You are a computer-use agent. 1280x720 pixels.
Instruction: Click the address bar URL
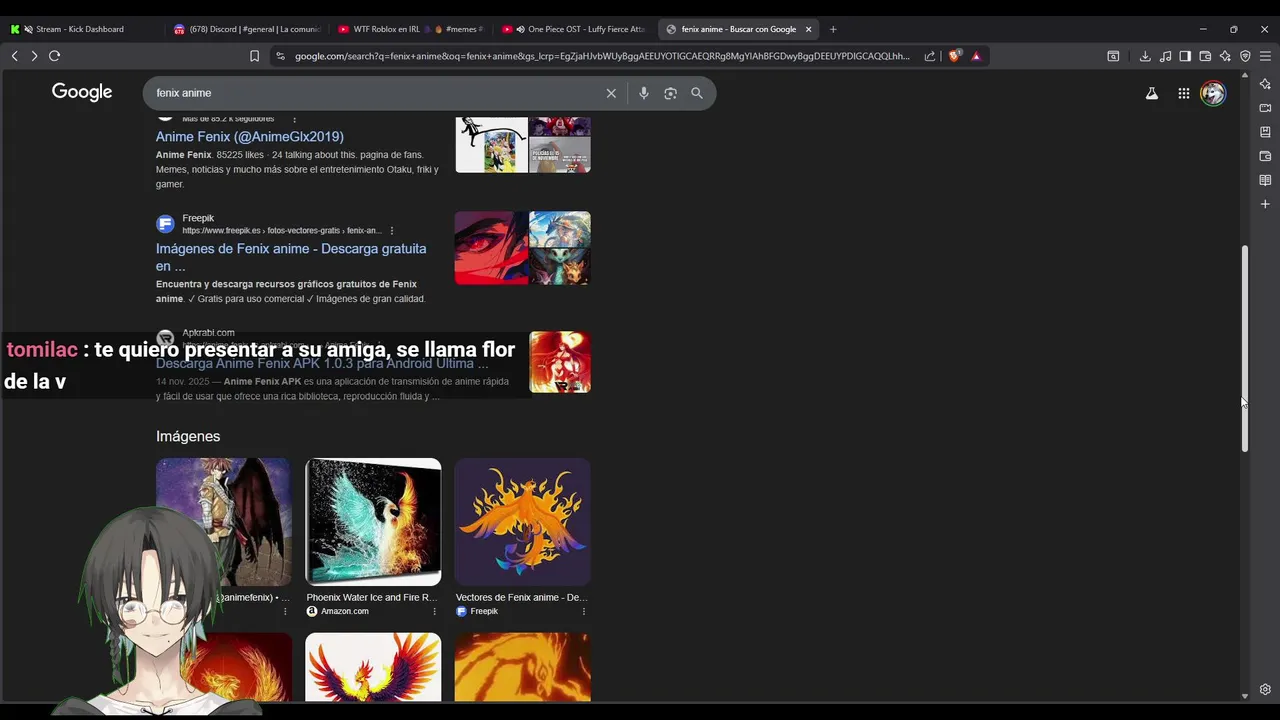click(x=602, y=56)
